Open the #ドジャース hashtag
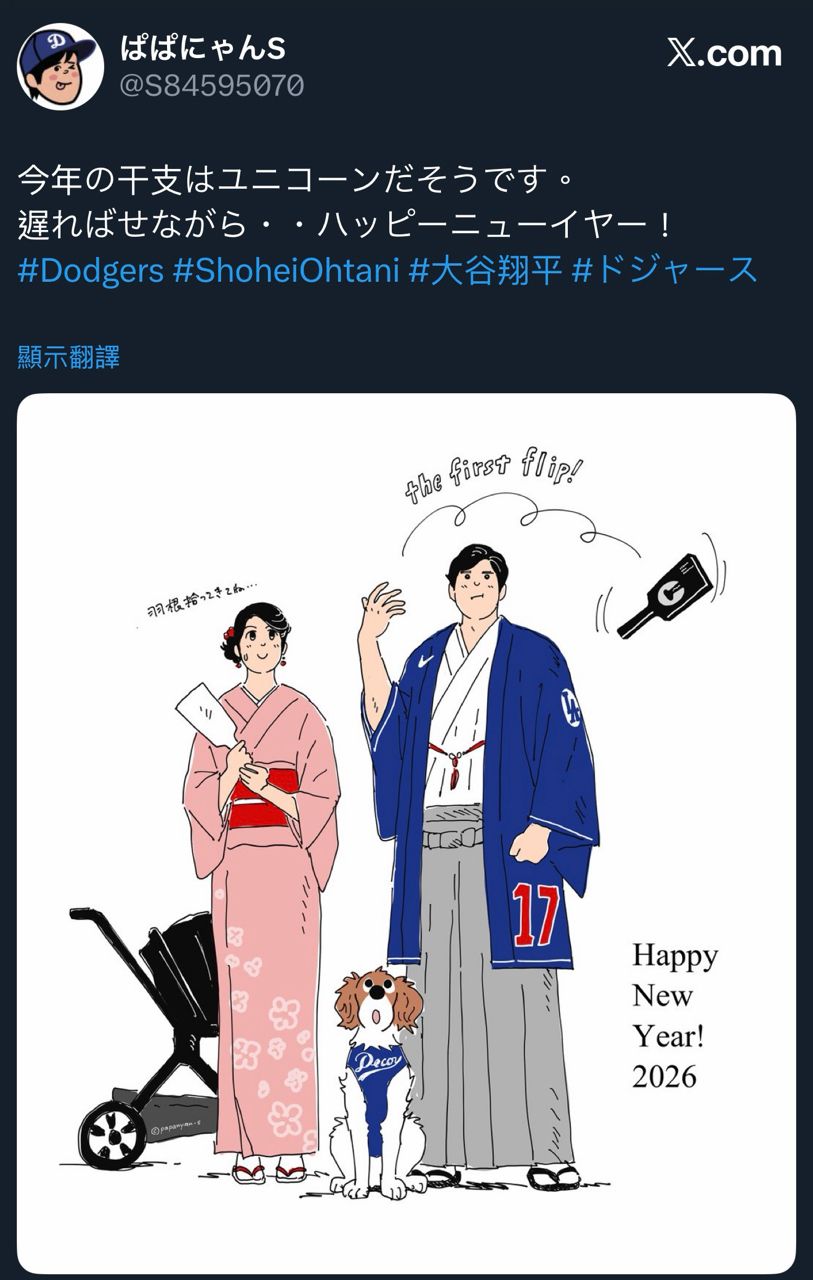The image size is (813, 1280). 665,270
